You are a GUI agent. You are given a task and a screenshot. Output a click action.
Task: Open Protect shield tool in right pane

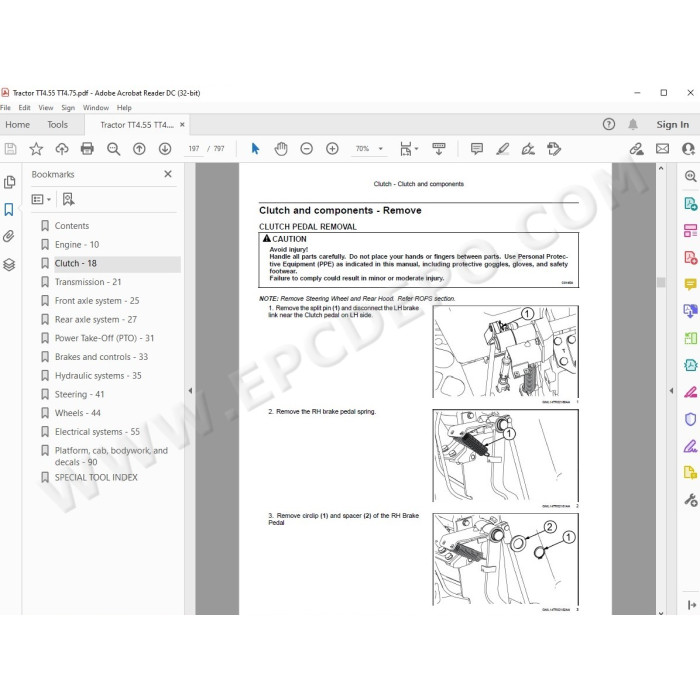(690, 419)
